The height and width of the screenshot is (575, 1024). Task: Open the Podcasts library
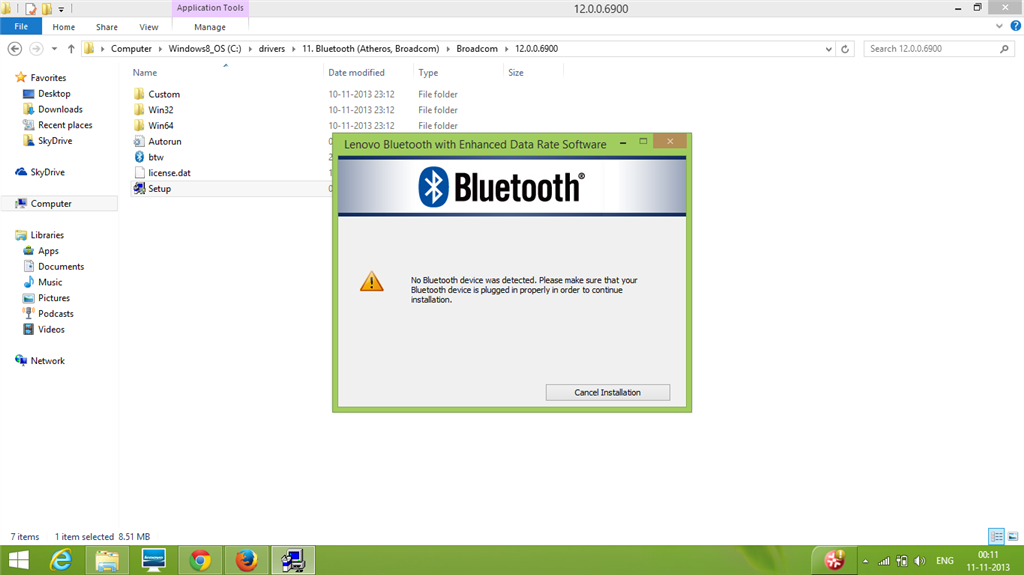pyautogui.click(x=56, y=313)
